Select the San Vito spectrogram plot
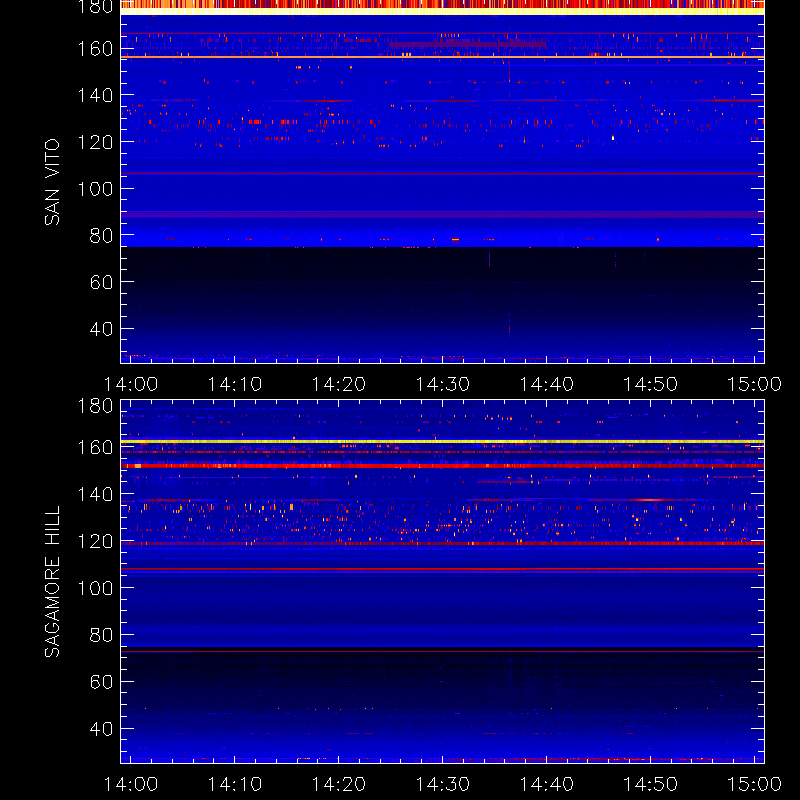The image size is (800, 800). pyautogui.click(x=442, y=182)
